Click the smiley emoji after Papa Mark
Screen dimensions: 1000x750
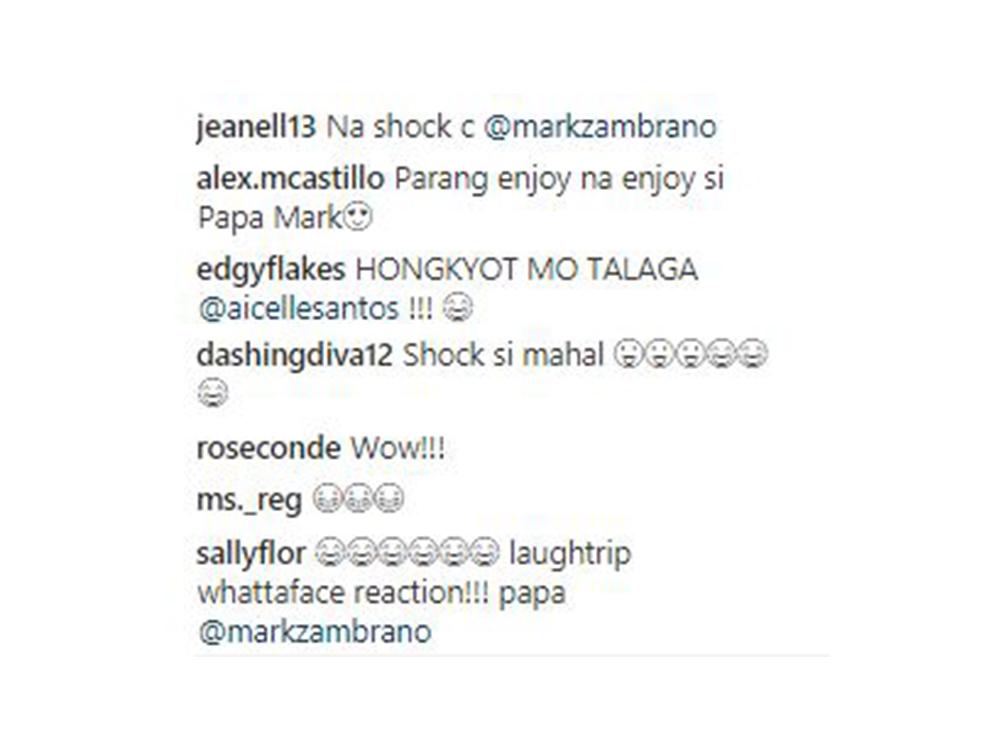point(357,217)
